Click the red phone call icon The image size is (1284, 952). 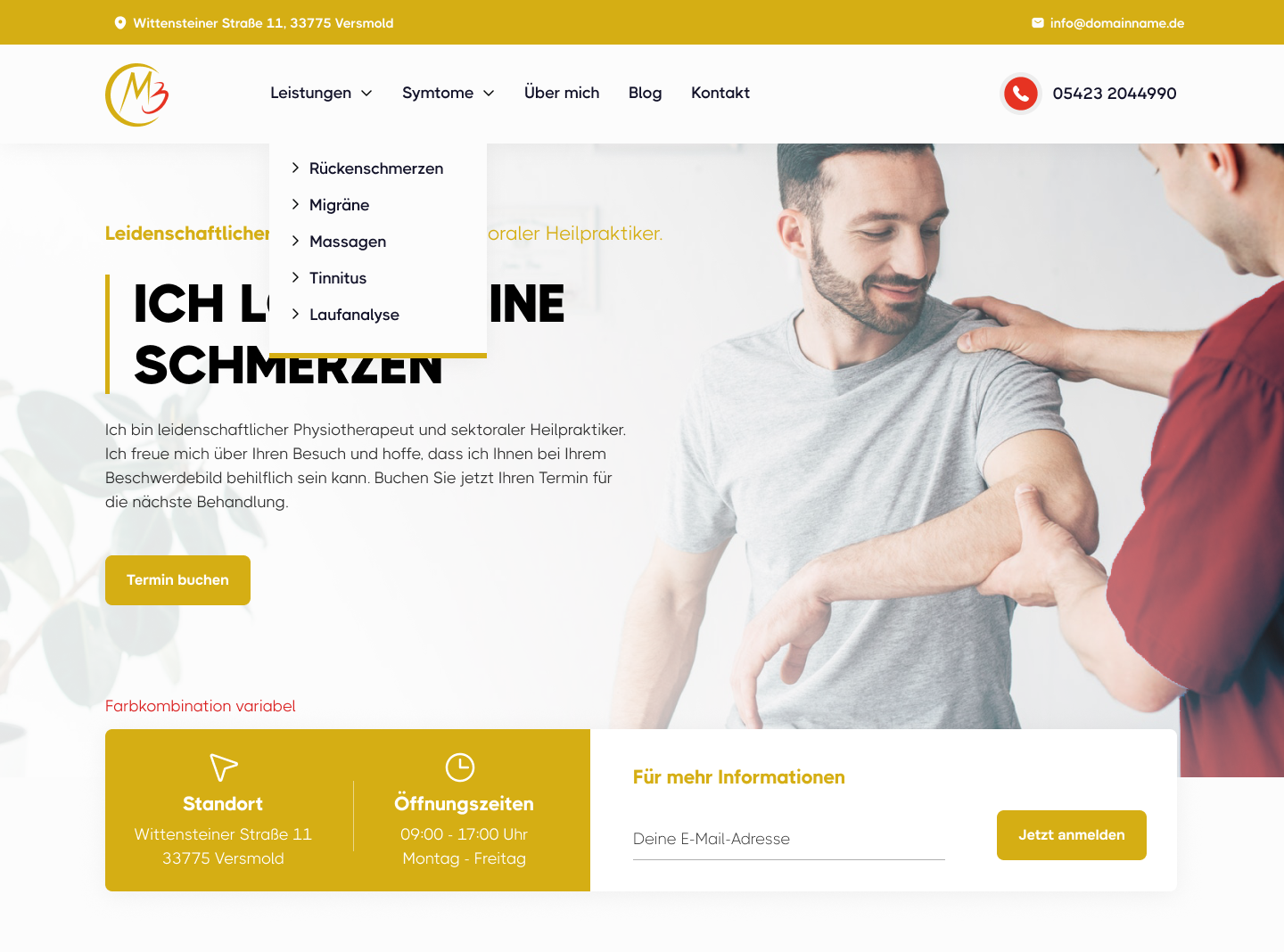1021,94
